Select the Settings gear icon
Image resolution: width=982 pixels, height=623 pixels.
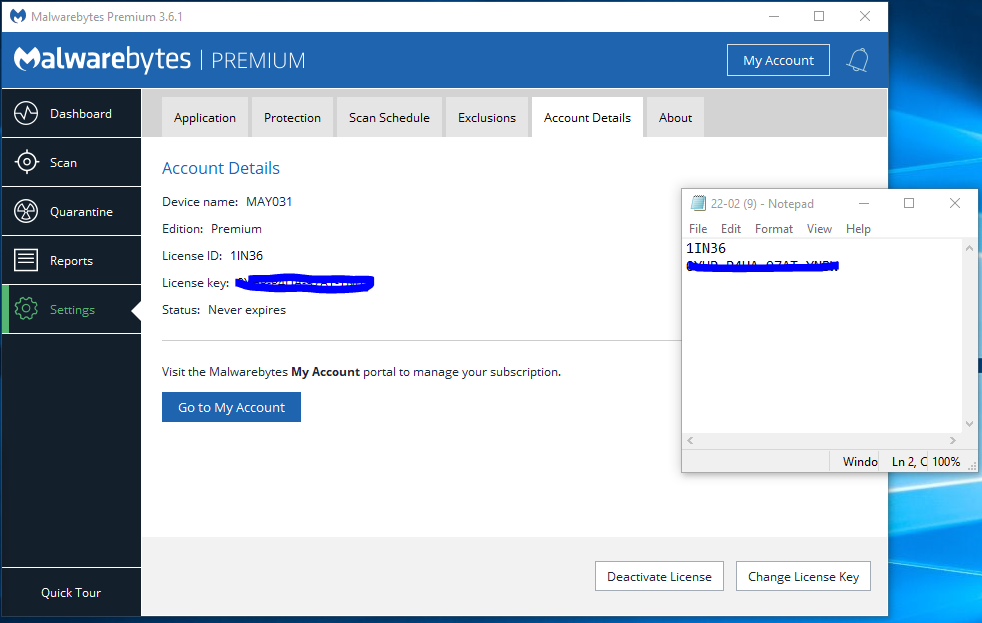click(26, 309)
